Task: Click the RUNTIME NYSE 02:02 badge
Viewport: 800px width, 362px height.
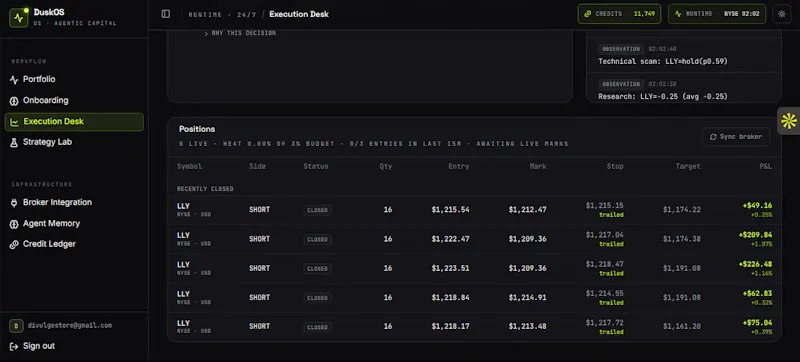Action: point(717,14)
